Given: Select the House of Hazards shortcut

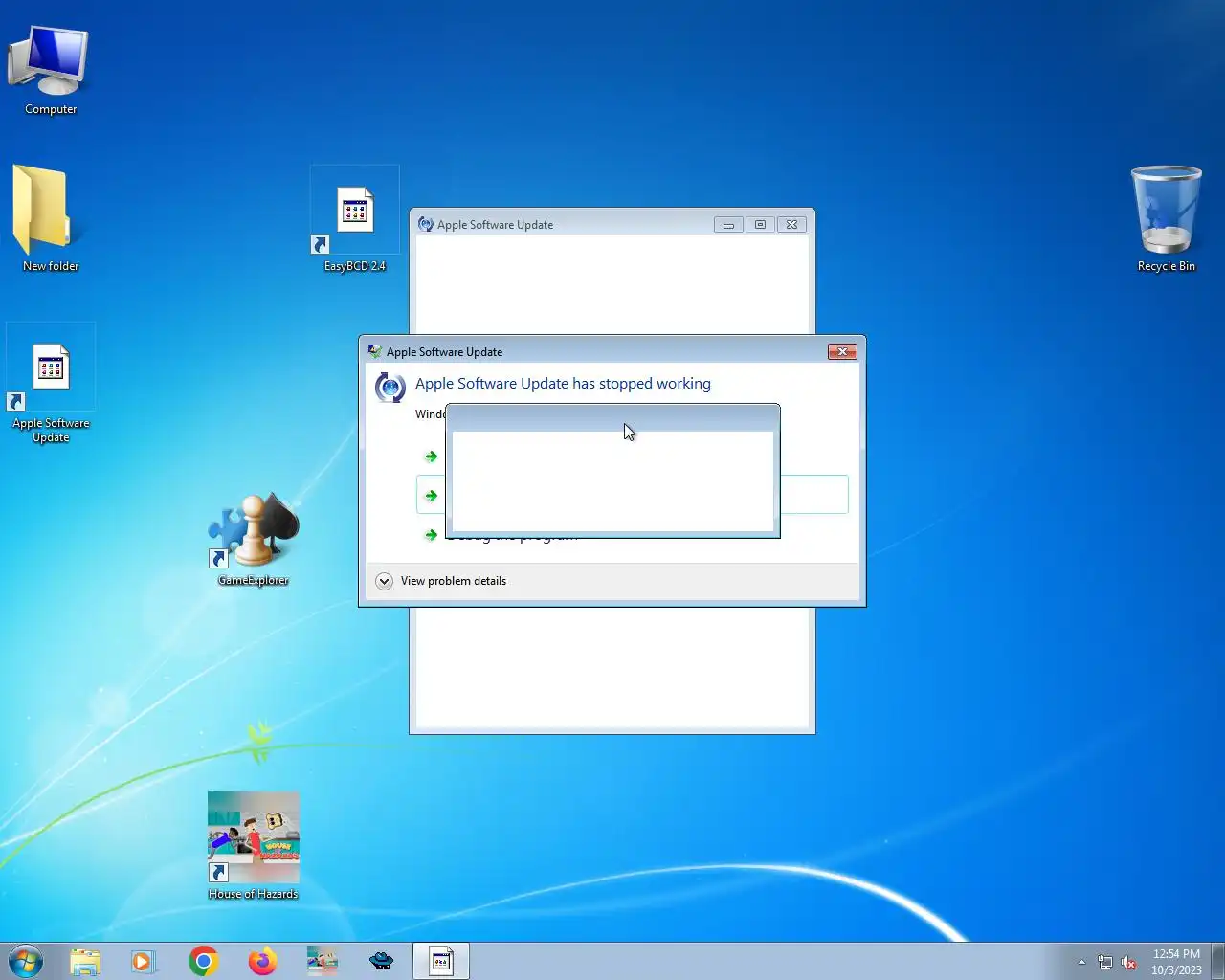Looking at the screenshot, I should (x=254, y=846).
